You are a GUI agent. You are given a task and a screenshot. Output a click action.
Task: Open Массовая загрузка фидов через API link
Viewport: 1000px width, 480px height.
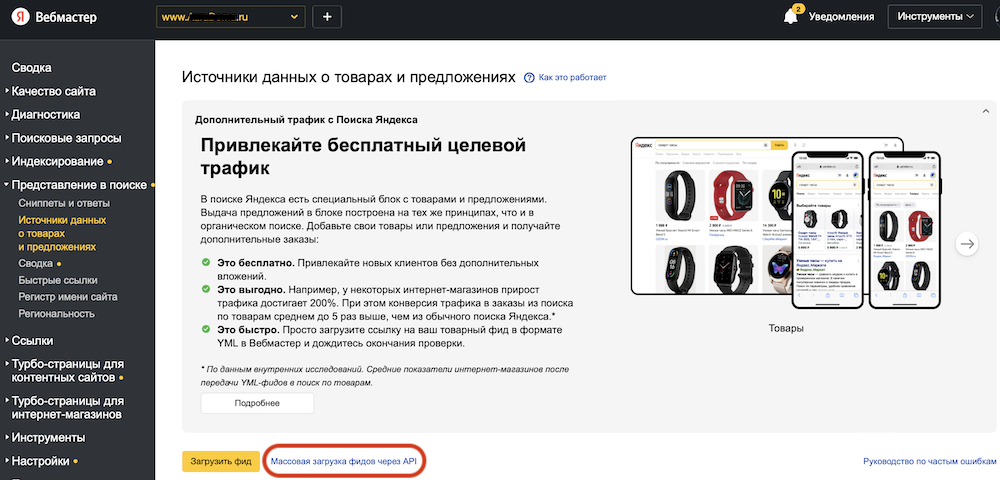coord(342,461)
